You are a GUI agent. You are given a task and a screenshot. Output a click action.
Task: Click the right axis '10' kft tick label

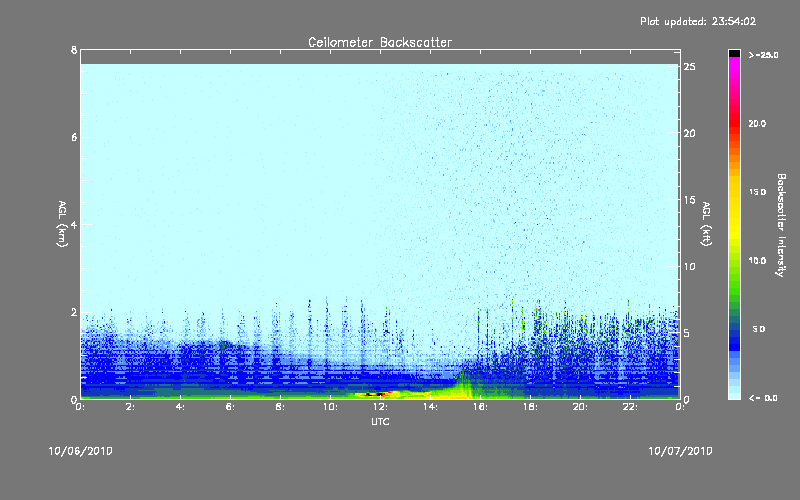(x=689, y=266)
